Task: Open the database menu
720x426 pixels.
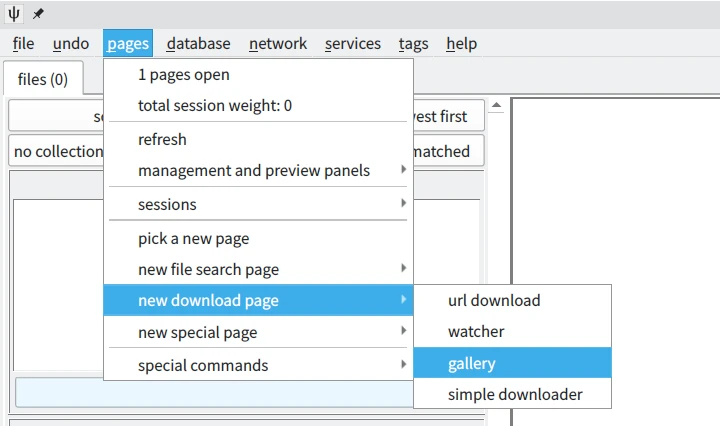Action: click(x=198, y=43)
